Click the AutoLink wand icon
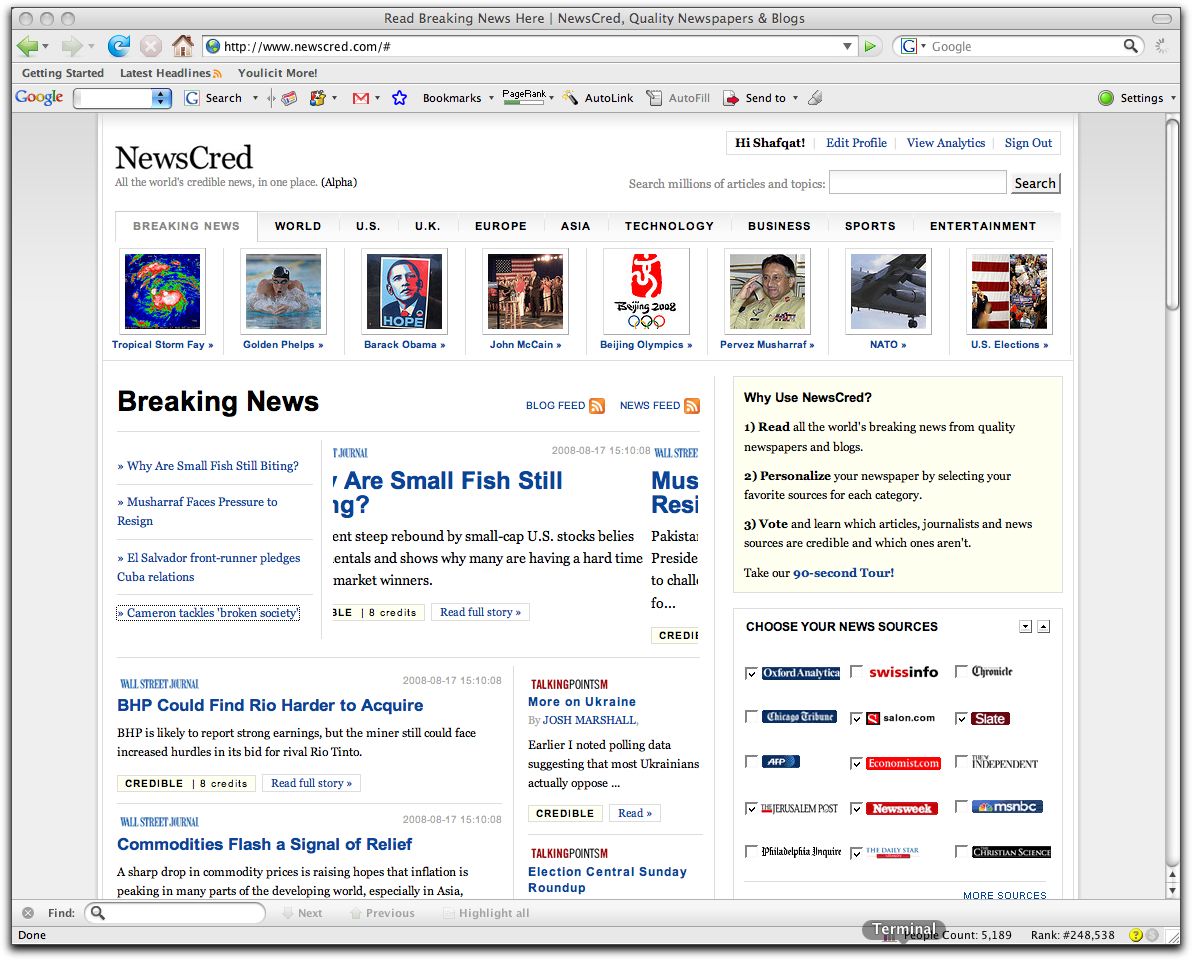This screenshot has height=960, width=1192. coord(570,98)
